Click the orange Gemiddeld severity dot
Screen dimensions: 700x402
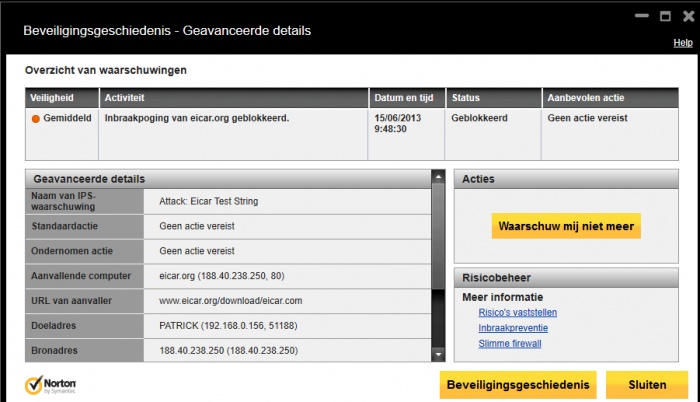pos(36,118)
